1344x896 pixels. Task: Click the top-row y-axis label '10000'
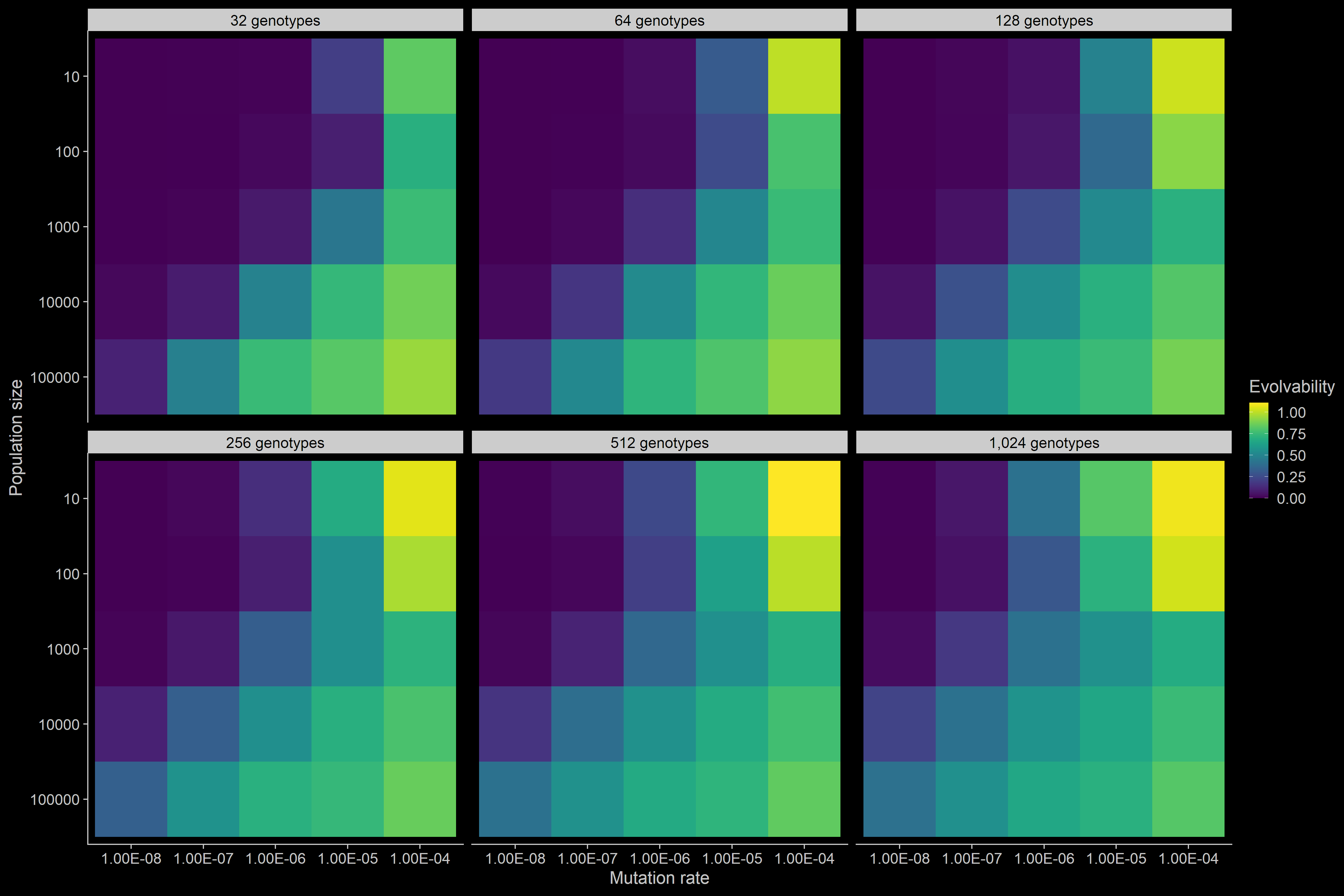pos(59,302)
